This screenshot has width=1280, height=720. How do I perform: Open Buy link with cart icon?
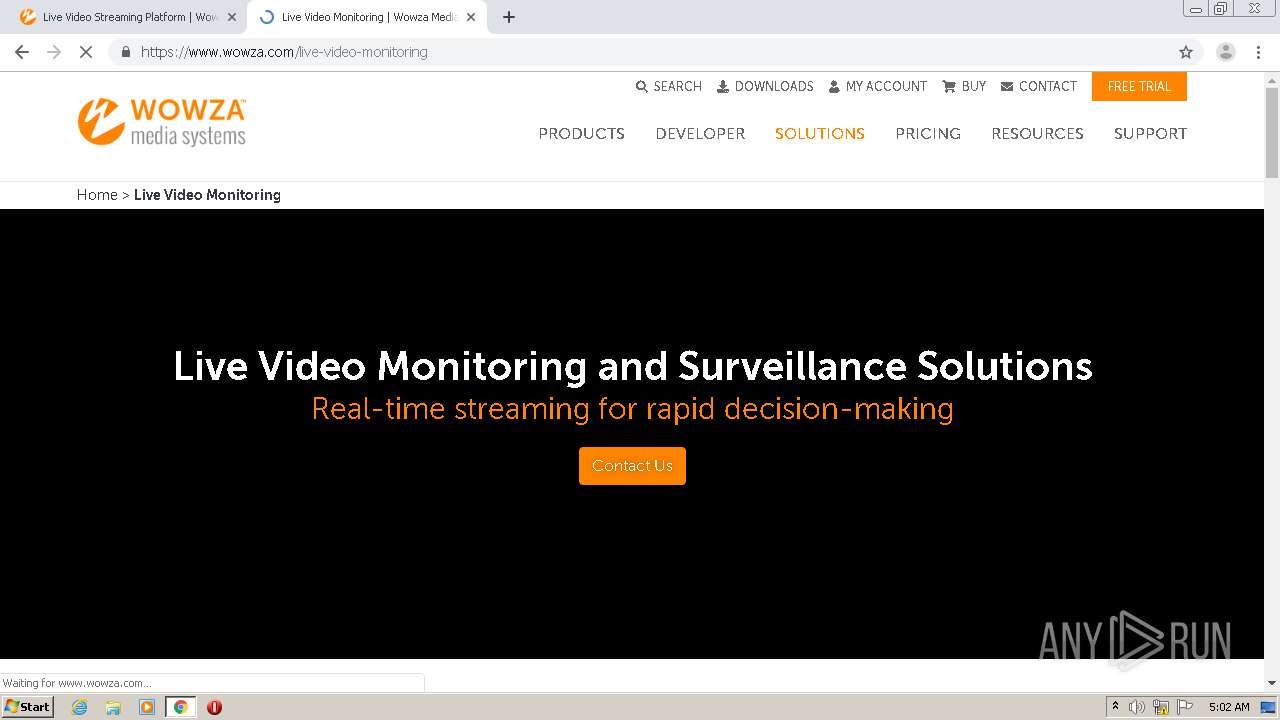click(964, 87)
